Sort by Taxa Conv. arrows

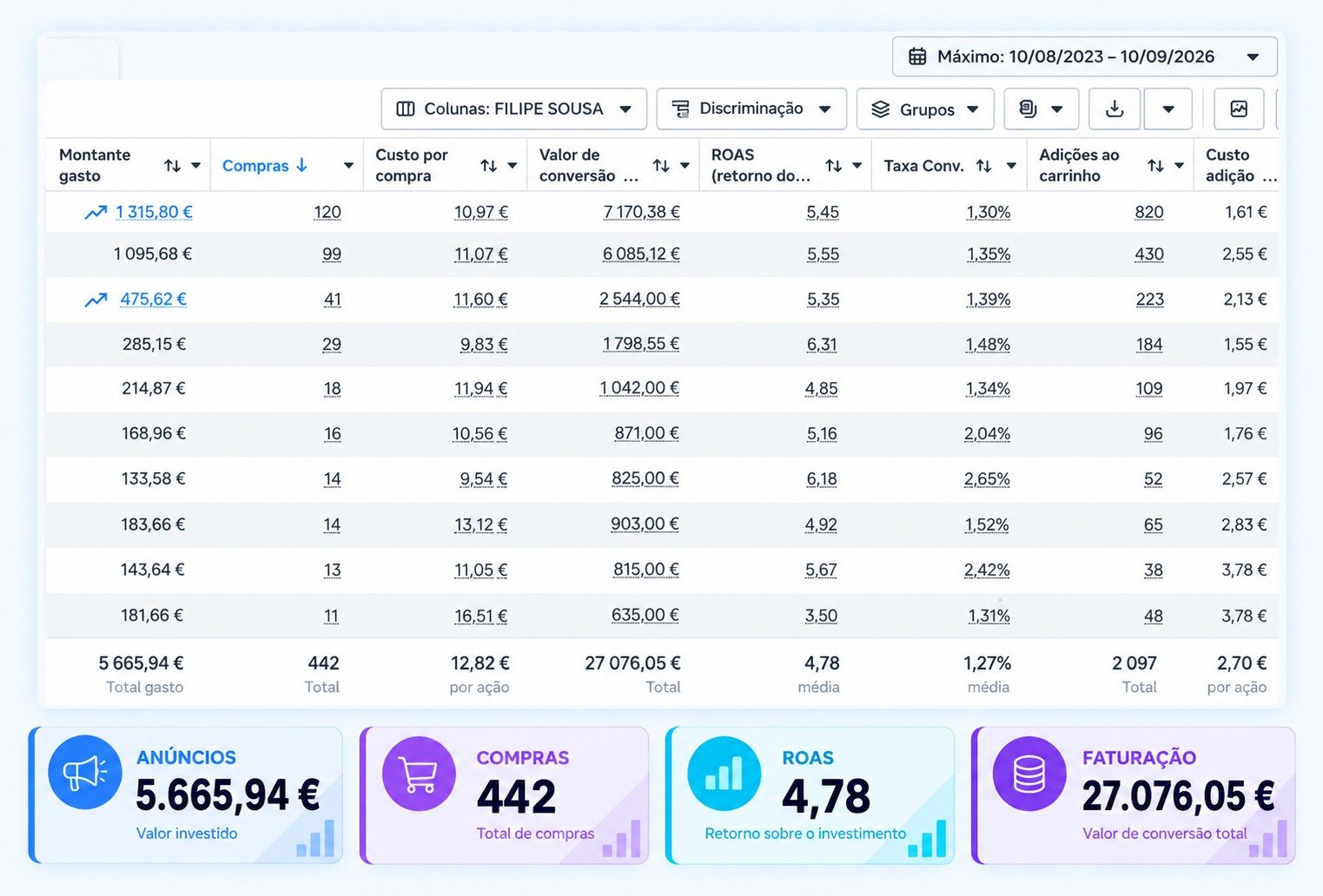(x=983, y=165)
